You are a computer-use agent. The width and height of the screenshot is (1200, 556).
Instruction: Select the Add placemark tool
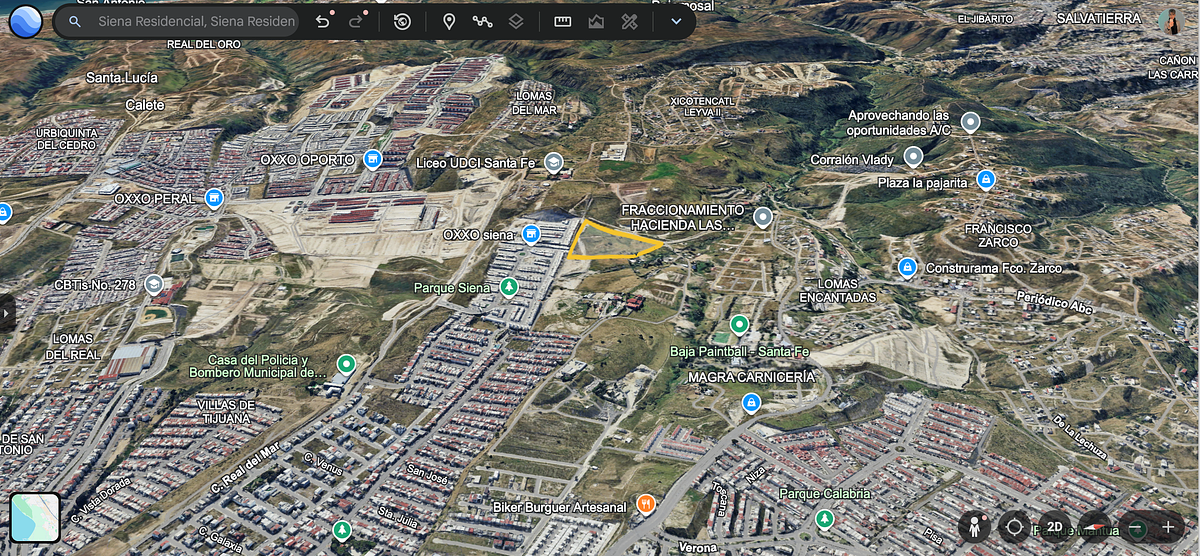click(x=449, y=21)
